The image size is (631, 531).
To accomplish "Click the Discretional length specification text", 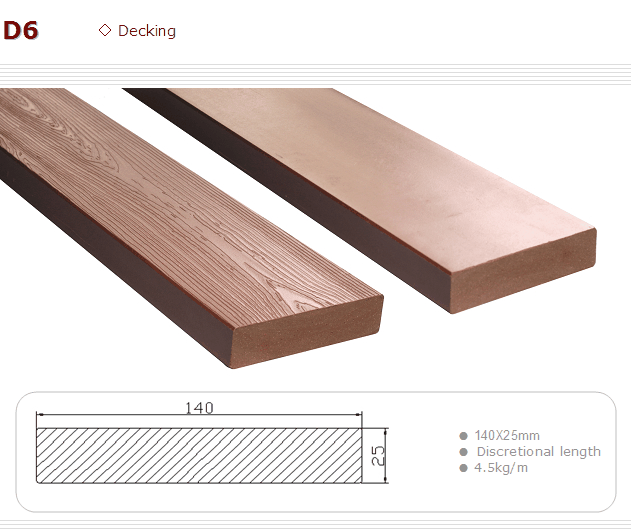I will pos(538,451).
